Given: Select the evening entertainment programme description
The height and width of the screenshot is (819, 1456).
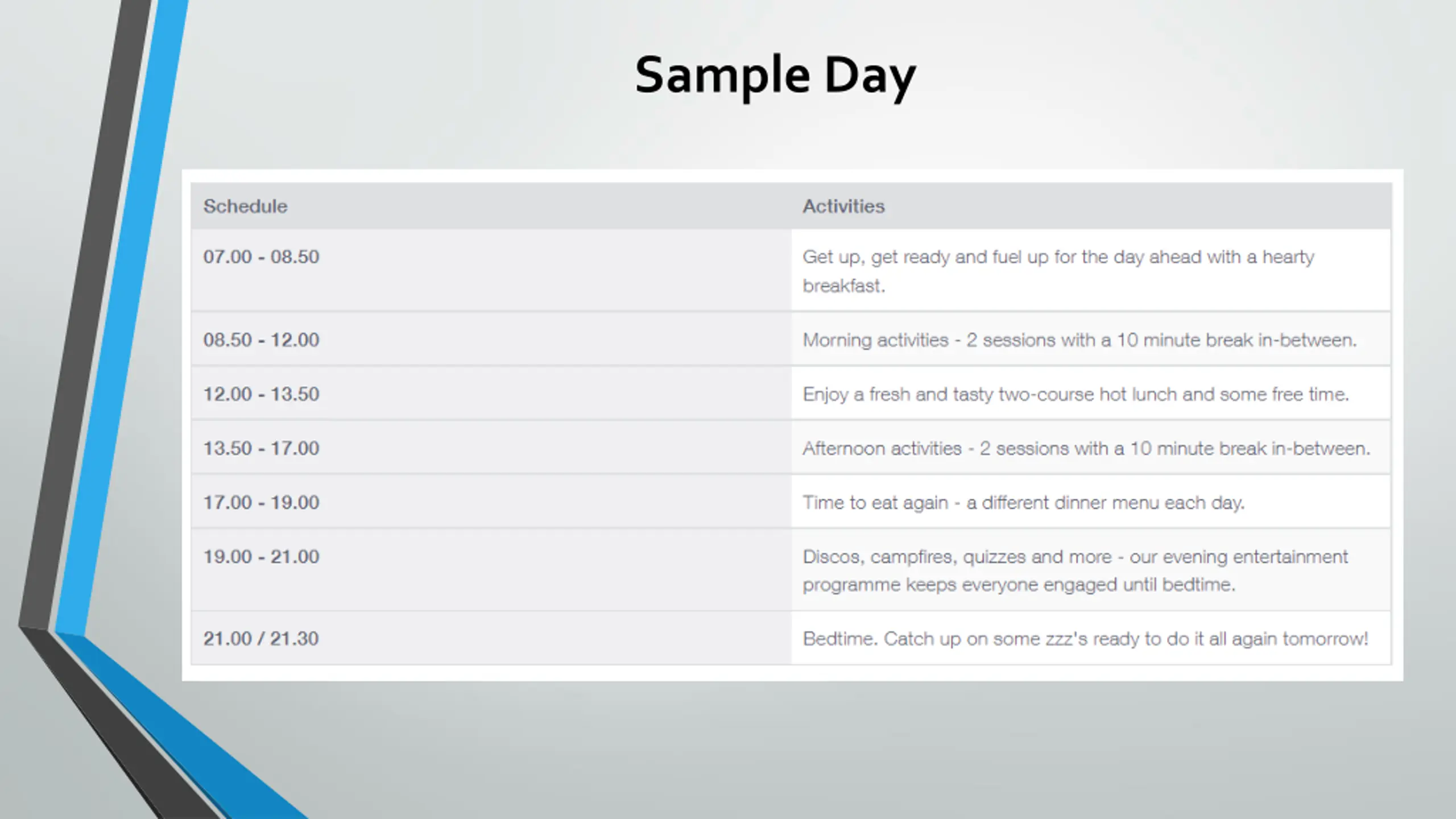Looking at the screenshot, I should (x=1075, y=570).
